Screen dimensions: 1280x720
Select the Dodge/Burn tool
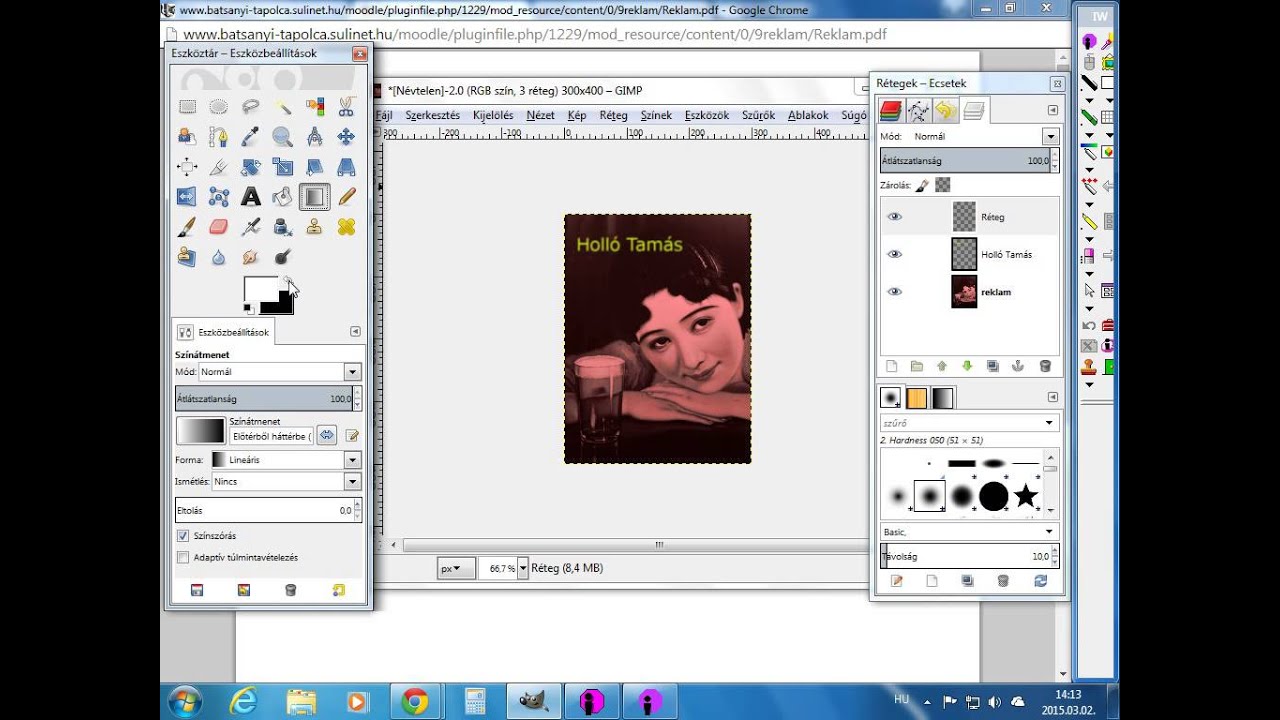(x=283, y=257)
